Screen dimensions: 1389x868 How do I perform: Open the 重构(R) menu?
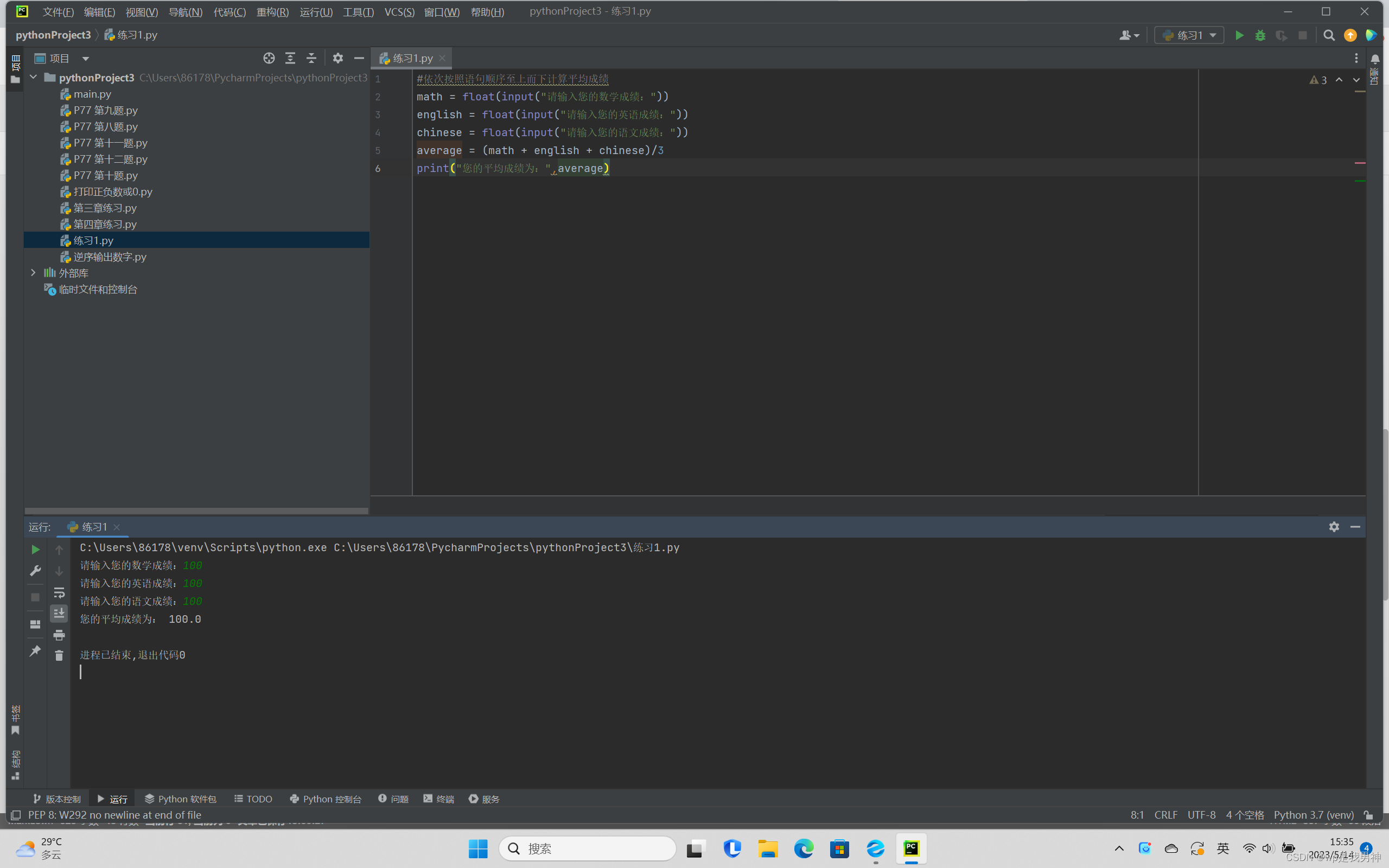(272, 11)
